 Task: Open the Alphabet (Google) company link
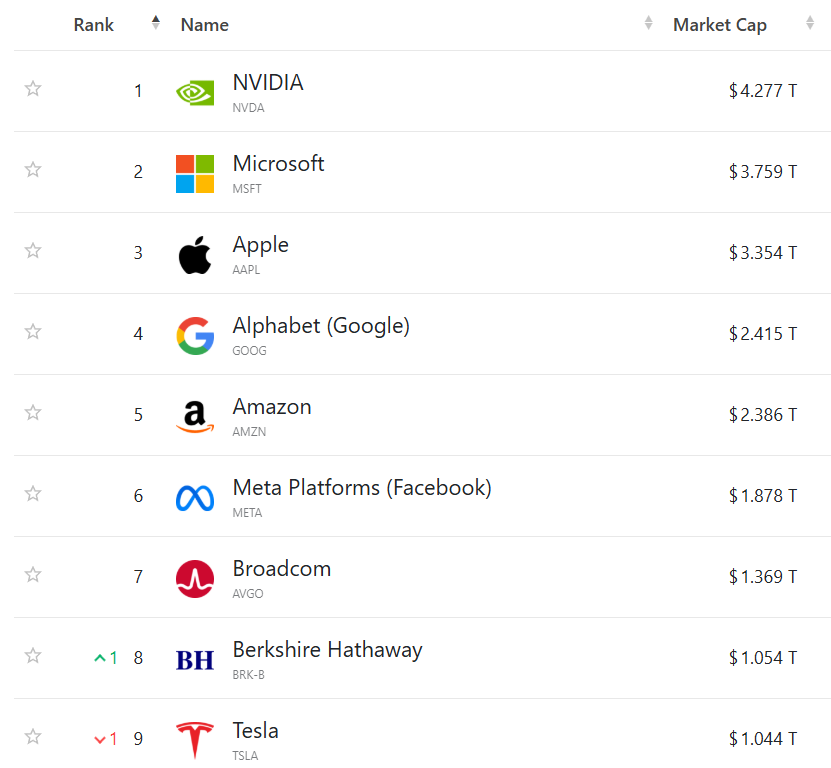[321, 326]
